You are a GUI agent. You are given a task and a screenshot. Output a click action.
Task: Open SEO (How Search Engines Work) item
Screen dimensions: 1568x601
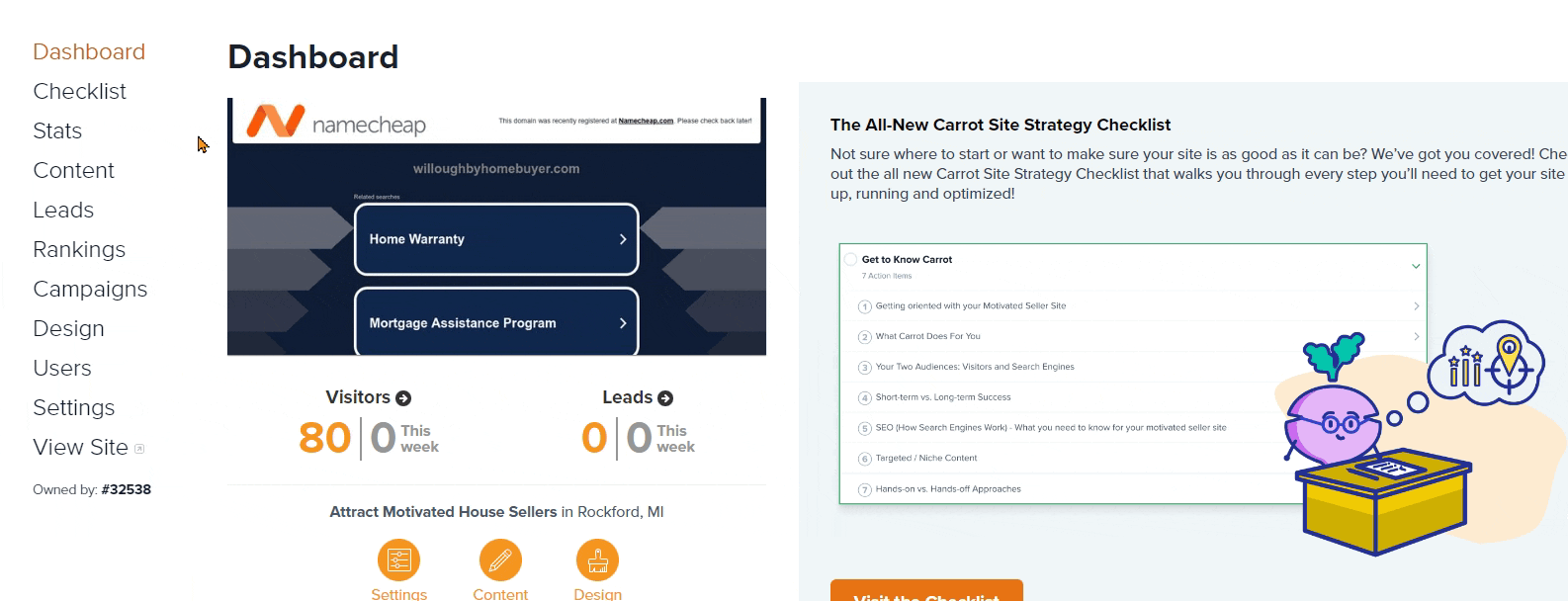click(1051, 428)
